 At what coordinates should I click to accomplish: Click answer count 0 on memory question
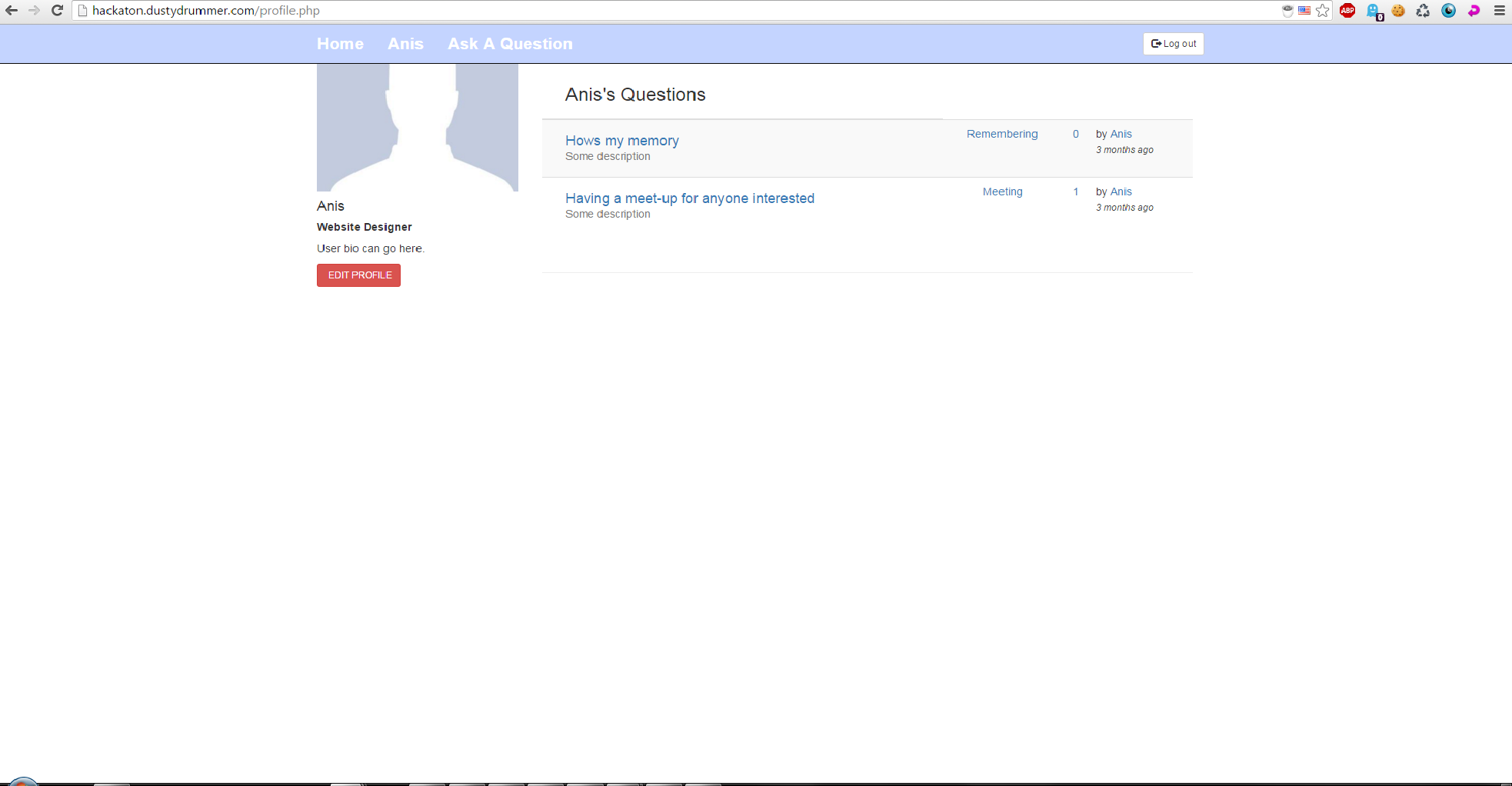1076,134
